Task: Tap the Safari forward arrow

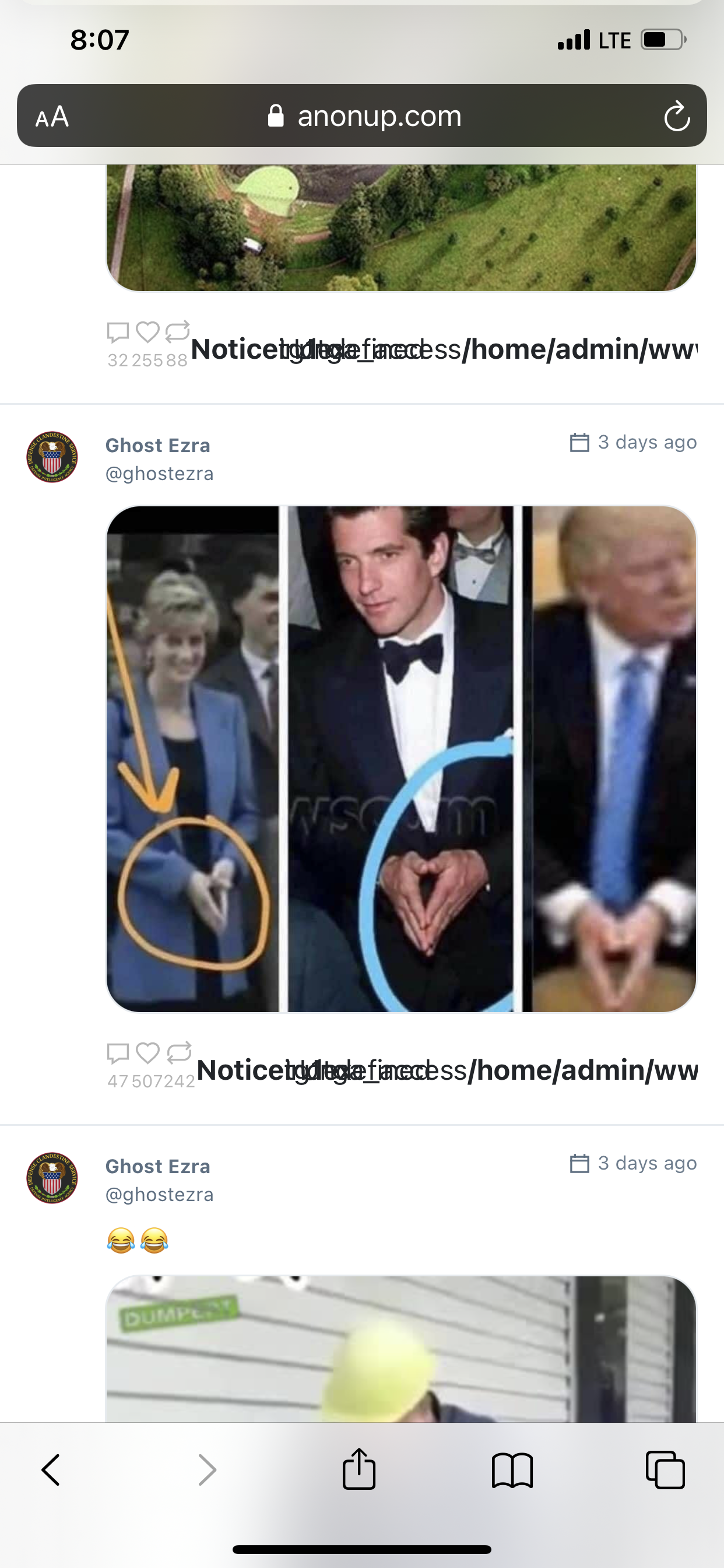Action: point(207,1470)
